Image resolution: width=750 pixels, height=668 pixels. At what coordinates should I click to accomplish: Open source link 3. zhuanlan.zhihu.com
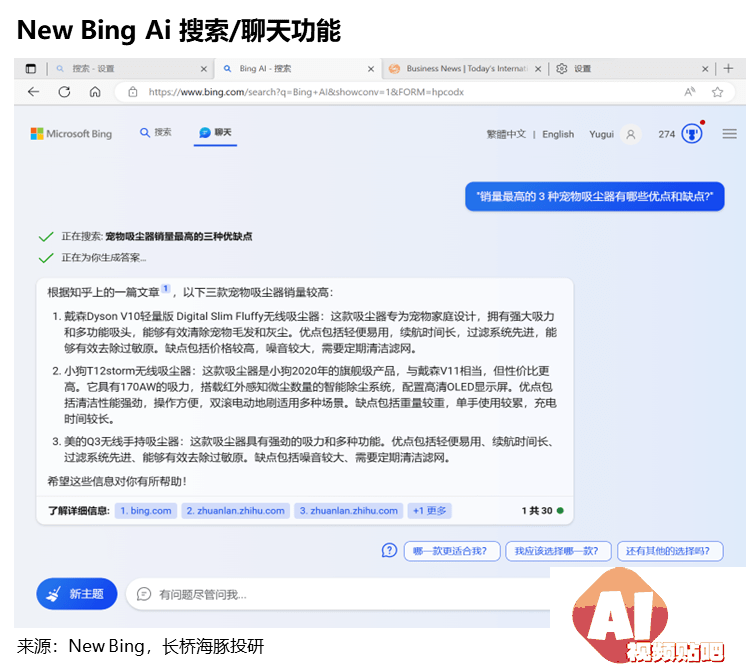(x=349, y=511)
